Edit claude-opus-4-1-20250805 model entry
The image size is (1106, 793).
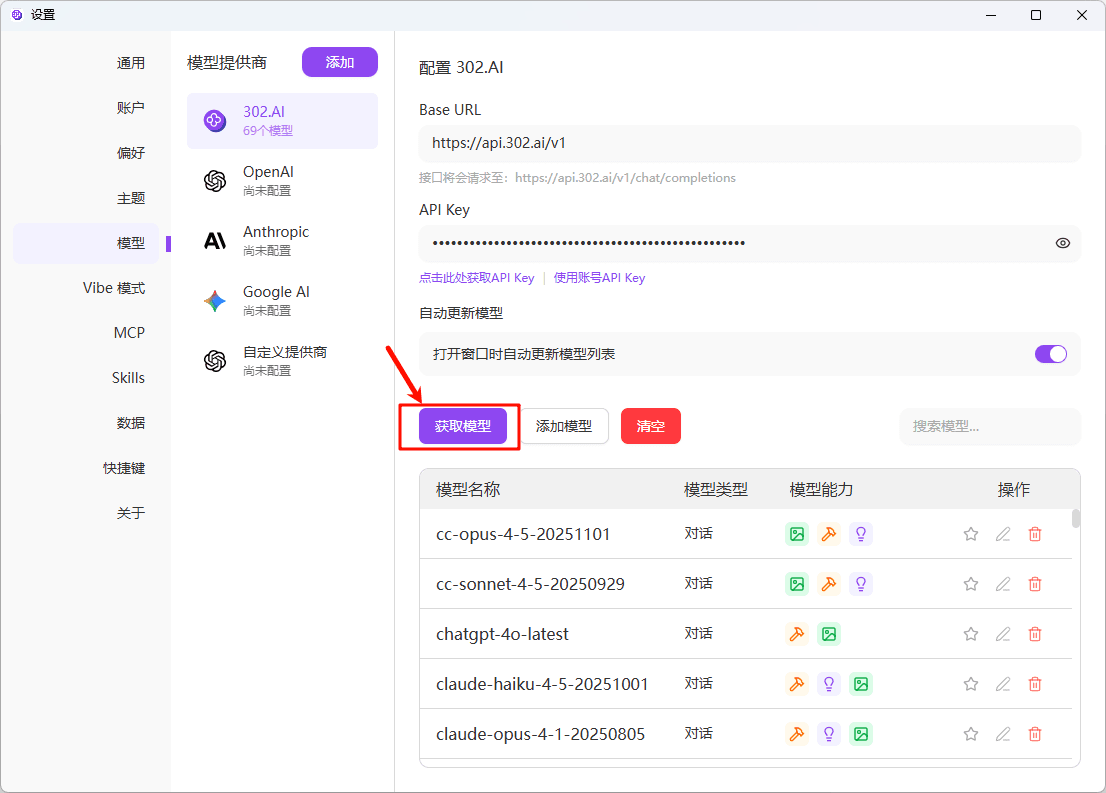point(1003,734)
